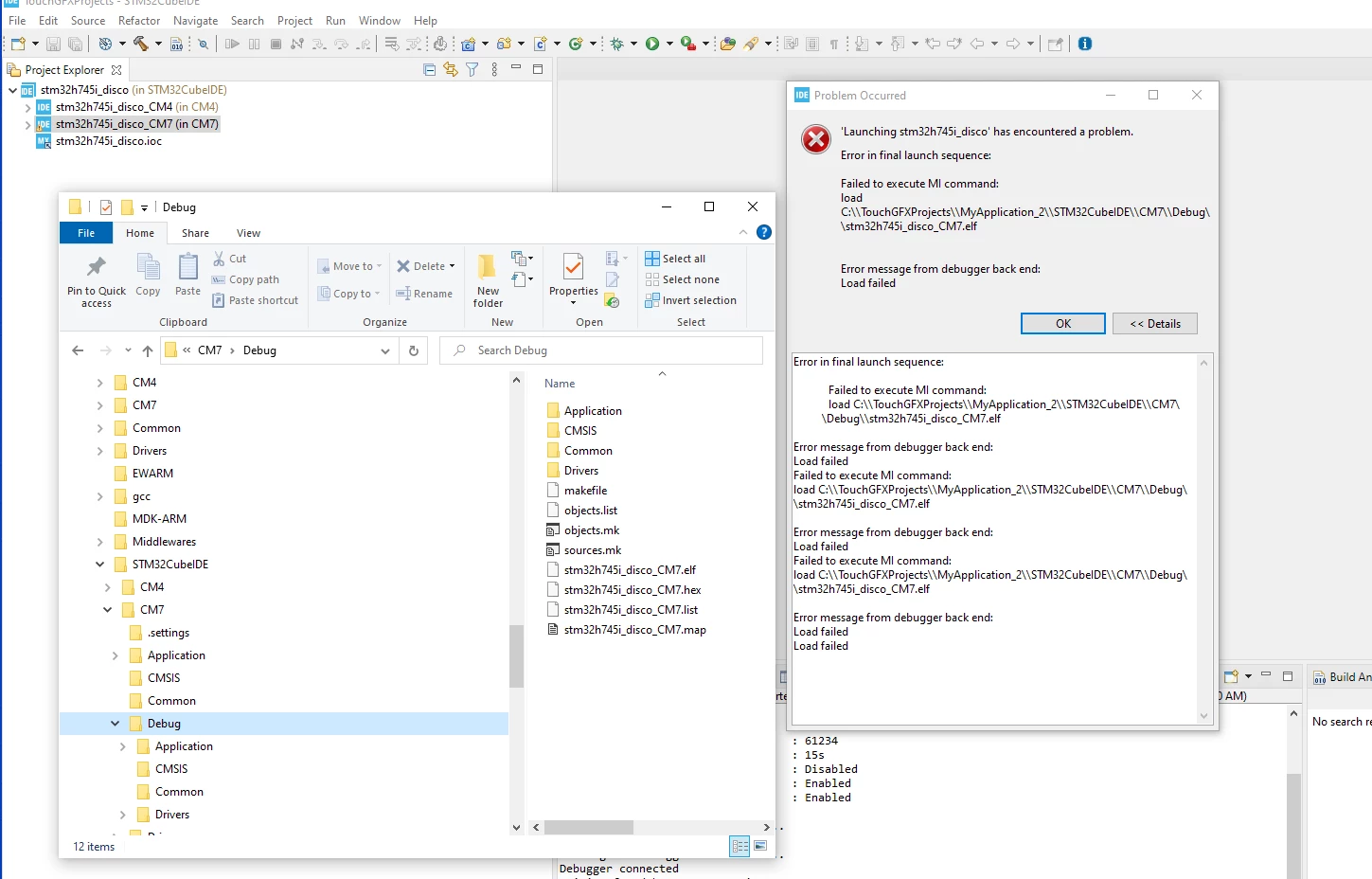Expand the gcc folder in Explorer tree
This screenshot has width=1372, height=879.
point(99,496)
